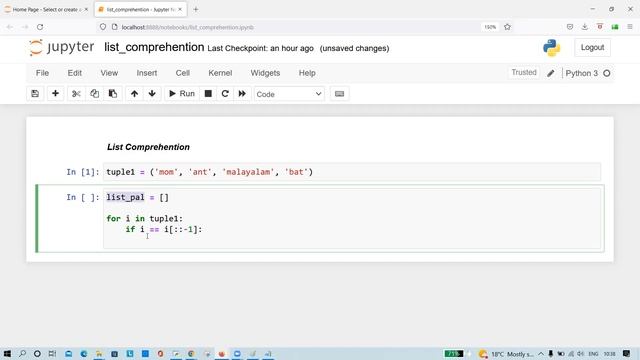Open the cell type Code dropdown
Image resolution: width=640 pixels, height=360 pixels.
[x=289, y=94]
